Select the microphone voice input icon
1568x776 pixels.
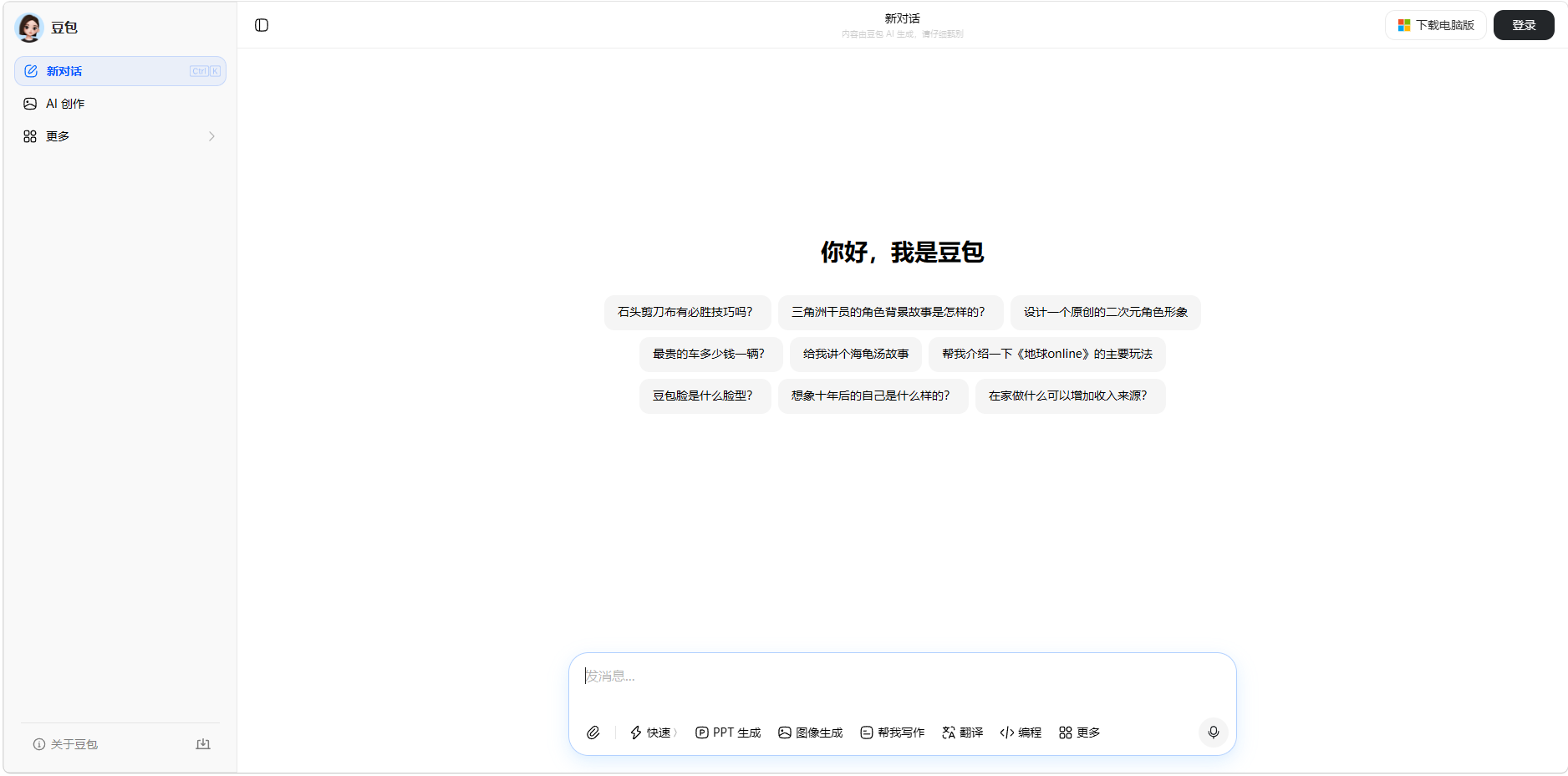[x=1213, y=733]
